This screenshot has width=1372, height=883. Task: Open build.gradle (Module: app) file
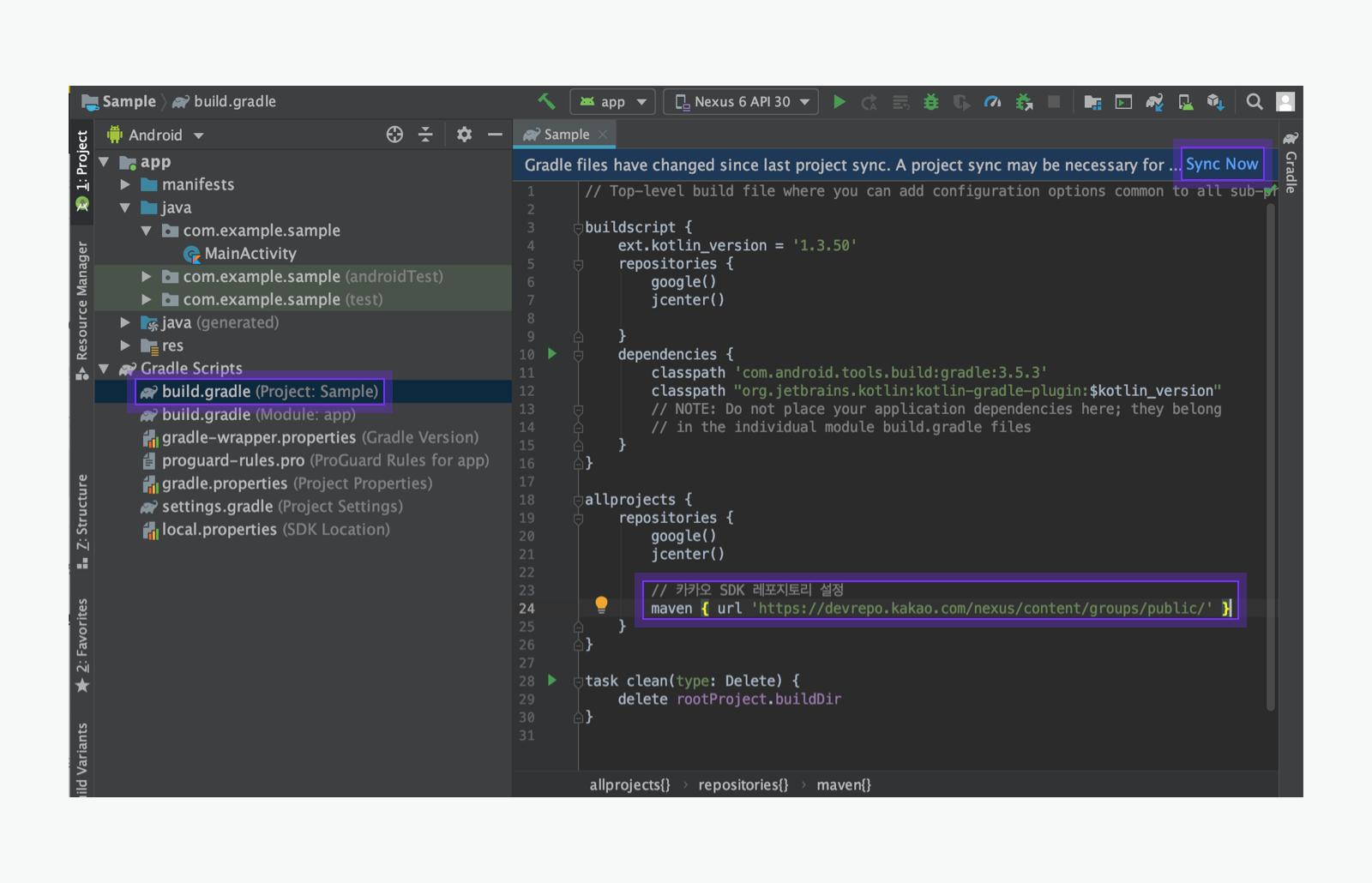257,415
